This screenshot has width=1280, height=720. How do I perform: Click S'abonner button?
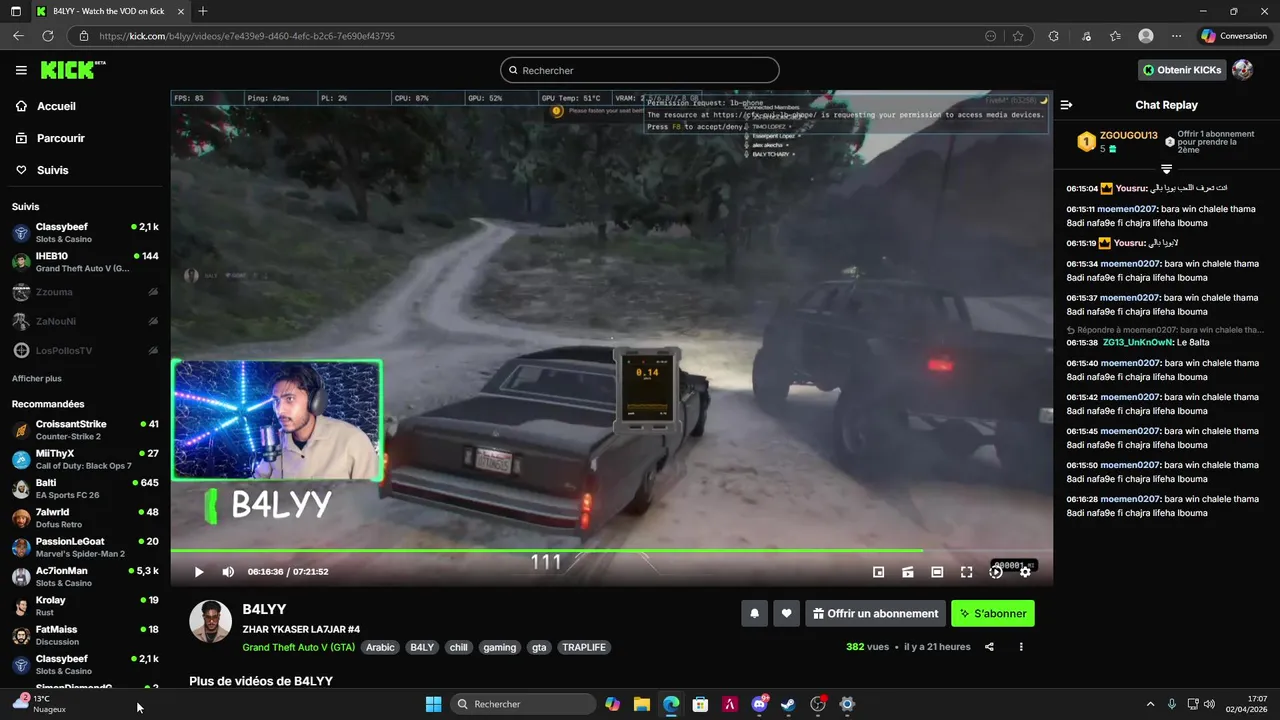coord(993,613)
